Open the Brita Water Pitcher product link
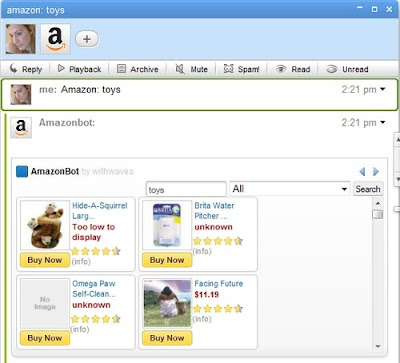400x363 pixels. [x=214, y=211]
